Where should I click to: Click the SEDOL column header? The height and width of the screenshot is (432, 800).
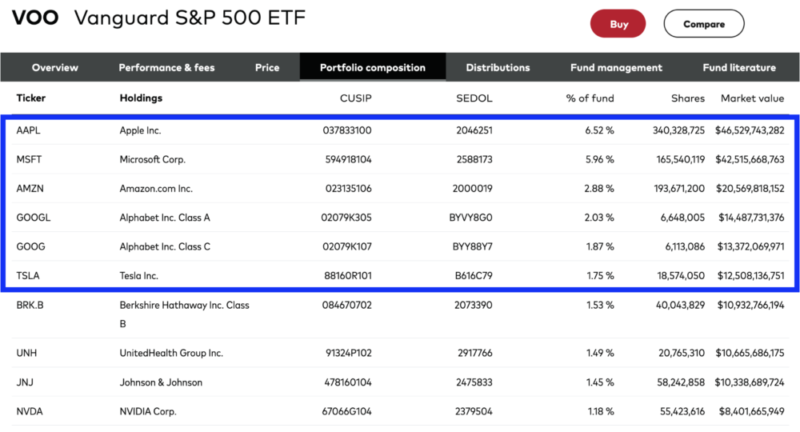coord(474,98)
